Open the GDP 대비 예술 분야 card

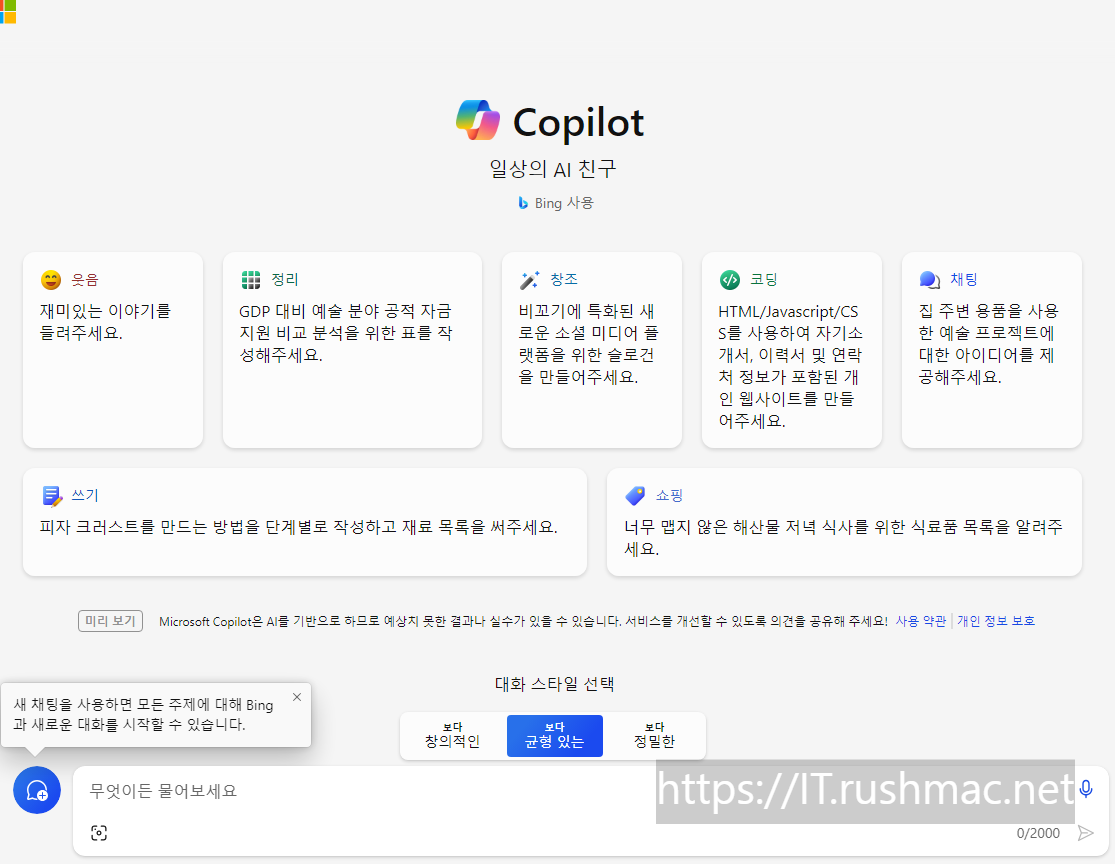[x=352, y=350]
